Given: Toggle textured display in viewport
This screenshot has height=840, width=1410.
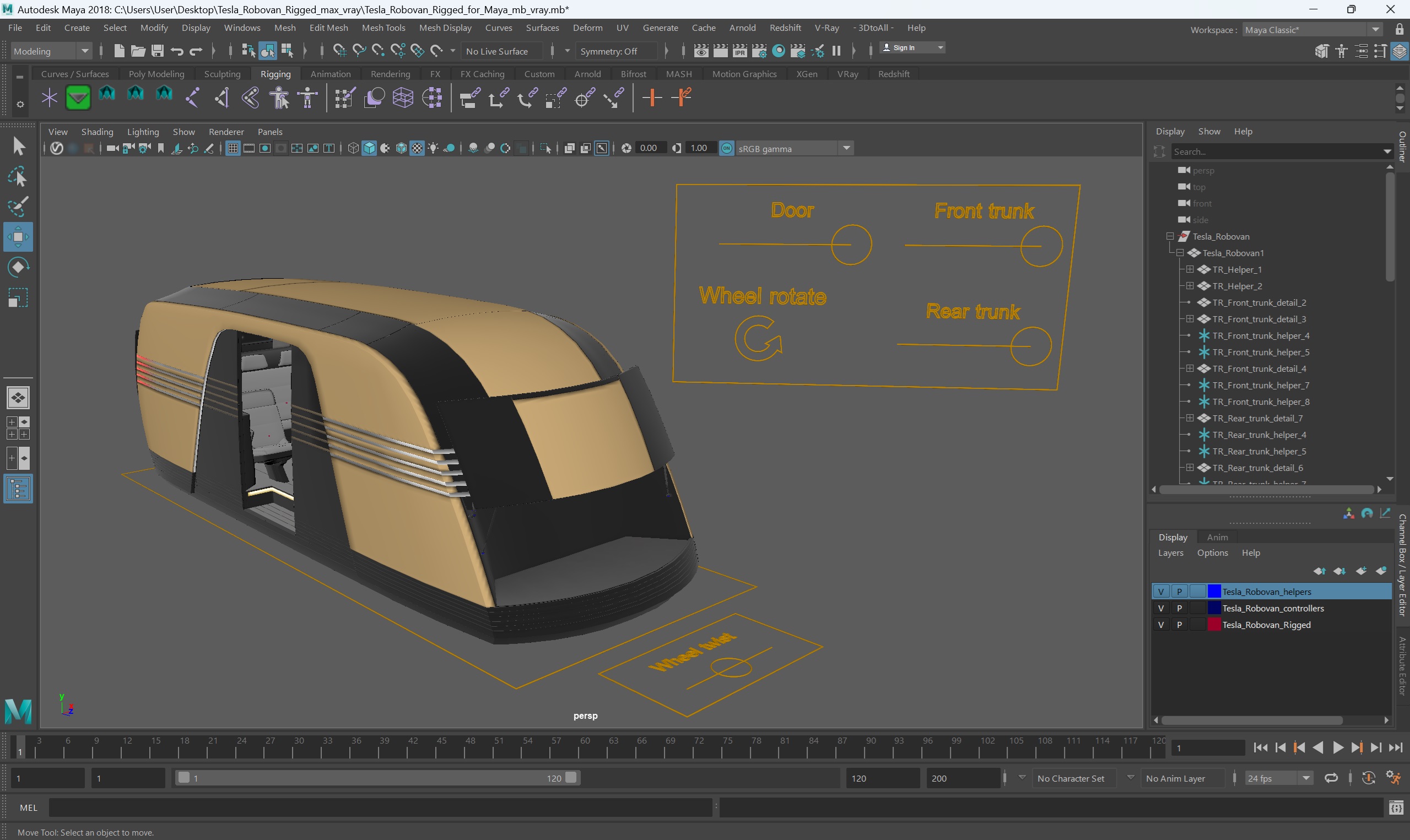Looking at the screenshot, I should [x=417, y=148].
